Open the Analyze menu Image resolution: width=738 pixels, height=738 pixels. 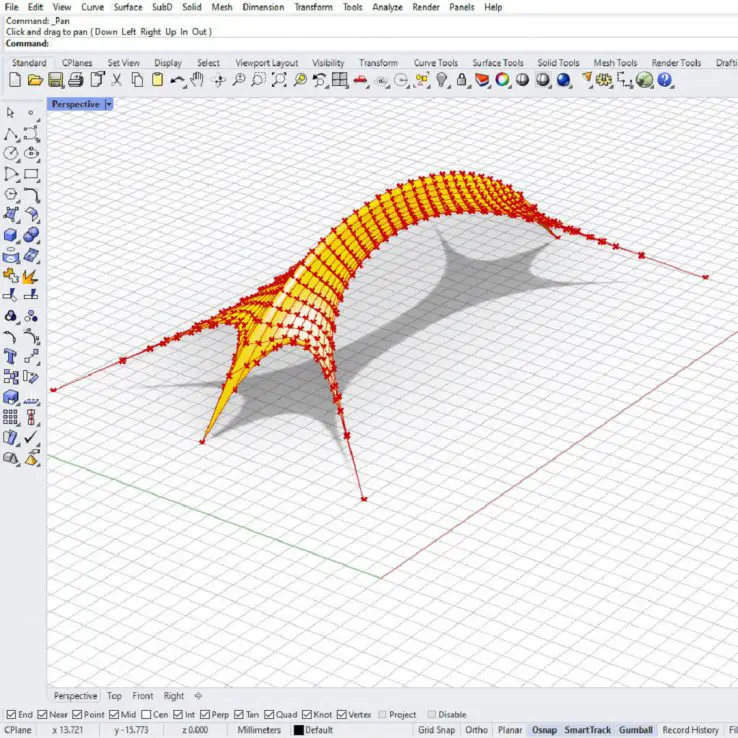386,7
